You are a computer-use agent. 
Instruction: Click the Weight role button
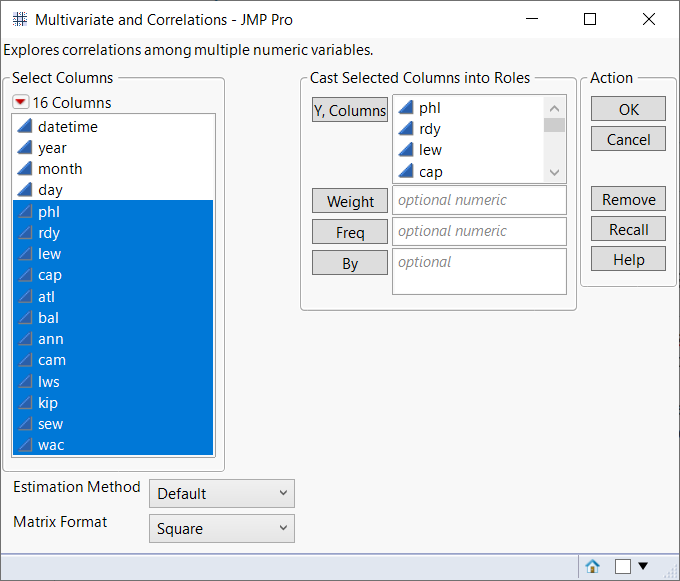pos(350,202)
